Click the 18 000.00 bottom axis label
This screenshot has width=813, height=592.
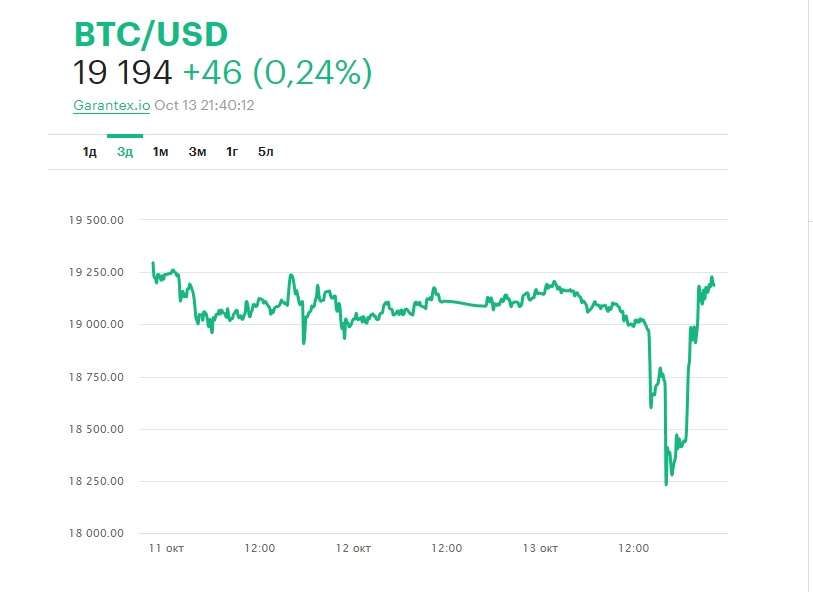coord(95,533)
